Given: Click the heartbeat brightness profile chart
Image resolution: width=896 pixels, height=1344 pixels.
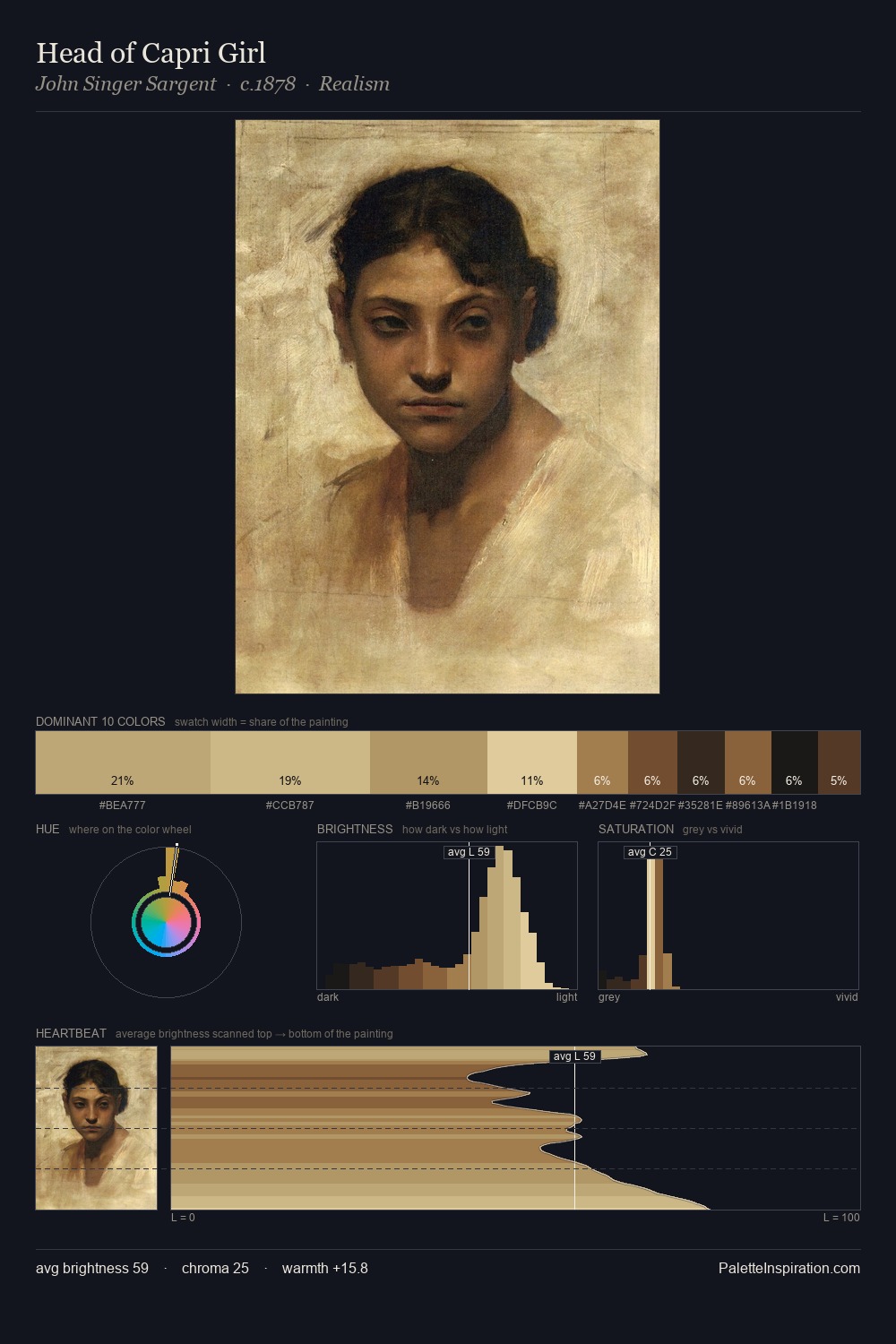Looking at the screenshot, I should point(515,1128).
